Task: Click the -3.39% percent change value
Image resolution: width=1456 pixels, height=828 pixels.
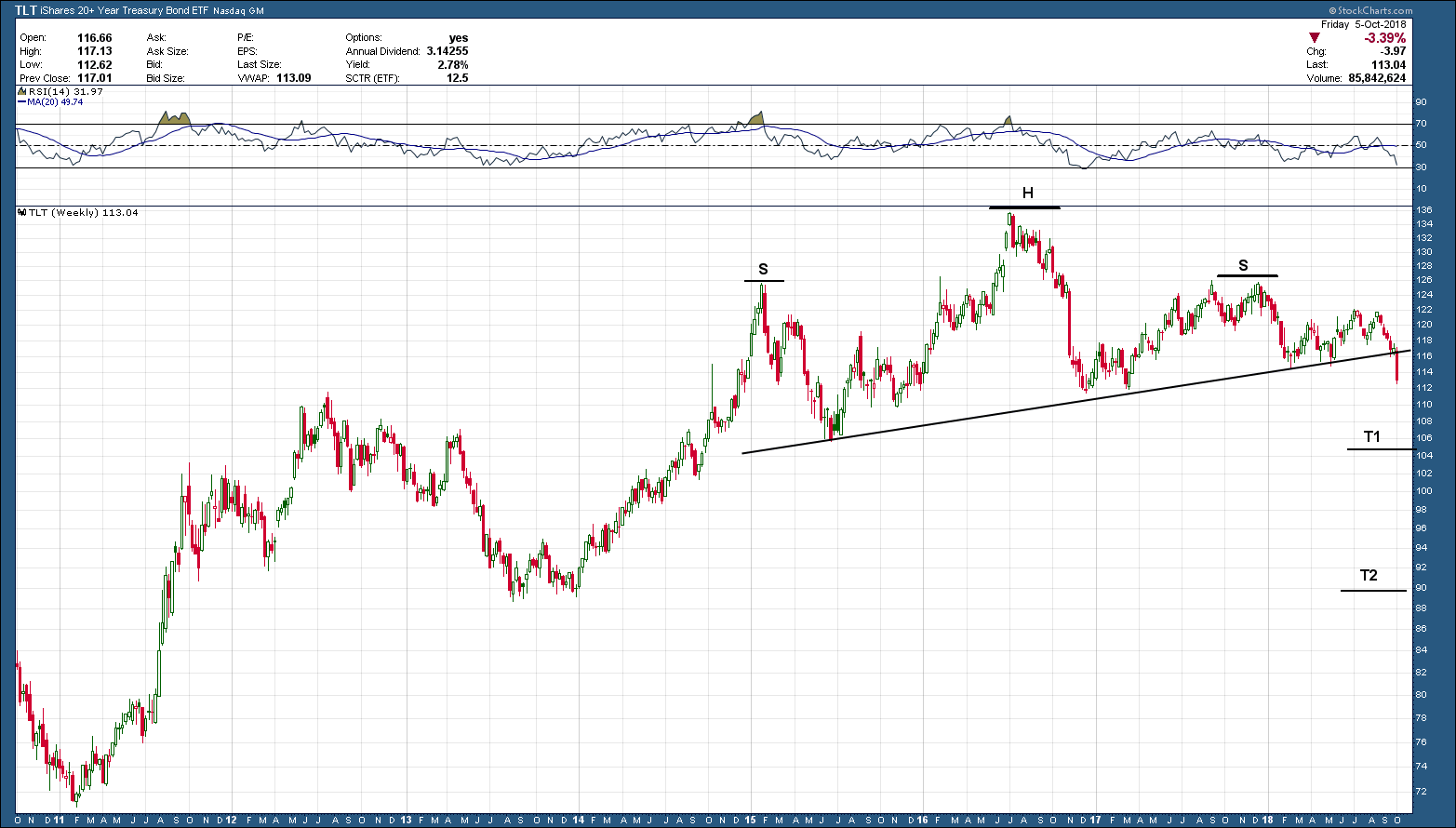Action: pyautogui.click(x=1384, y=38)
